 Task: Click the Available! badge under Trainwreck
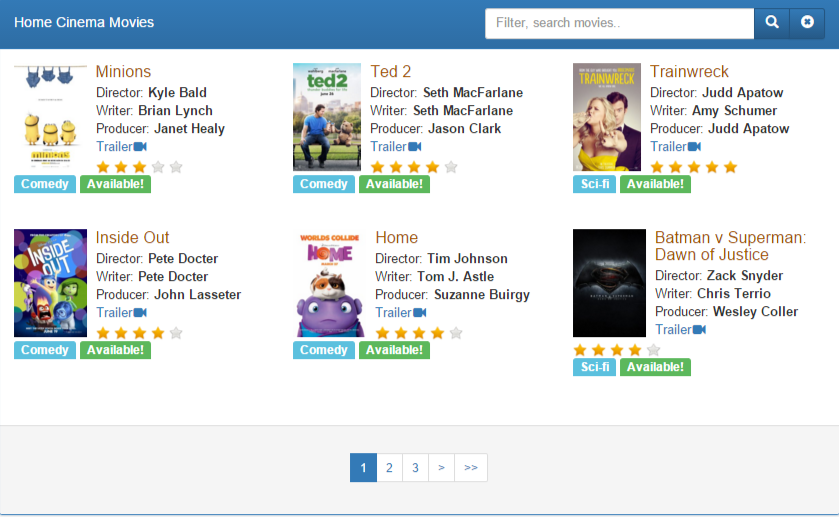tap(655, 184)
